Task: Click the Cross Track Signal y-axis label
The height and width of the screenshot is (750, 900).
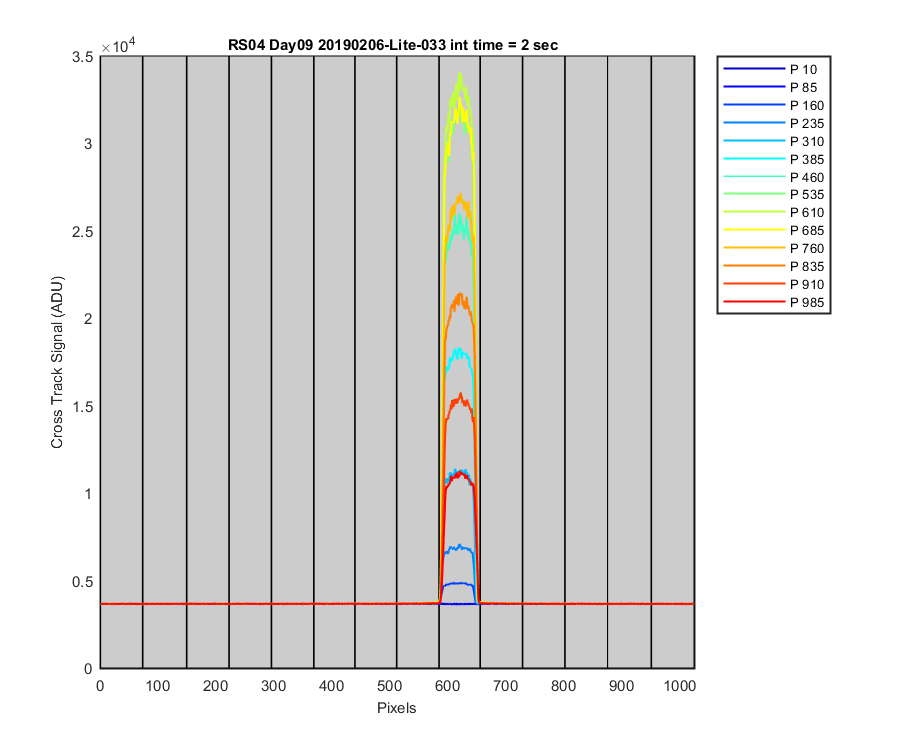Action: [x=57, y=363]
